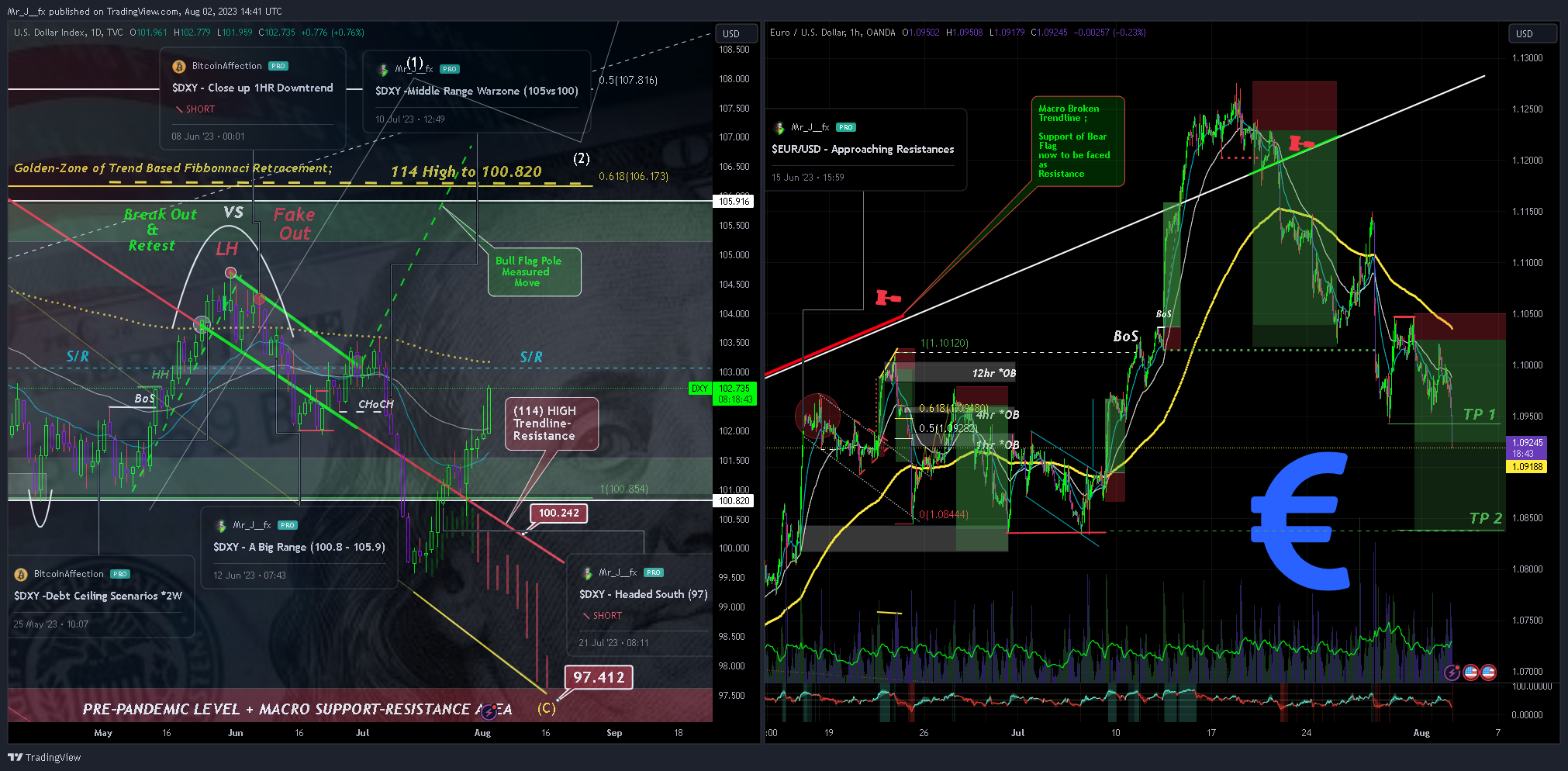Screen dimensions: 1568x771
Task: Click '0.618(106.173)' Fibonacci level label
Action: click(x=633, y=177)
